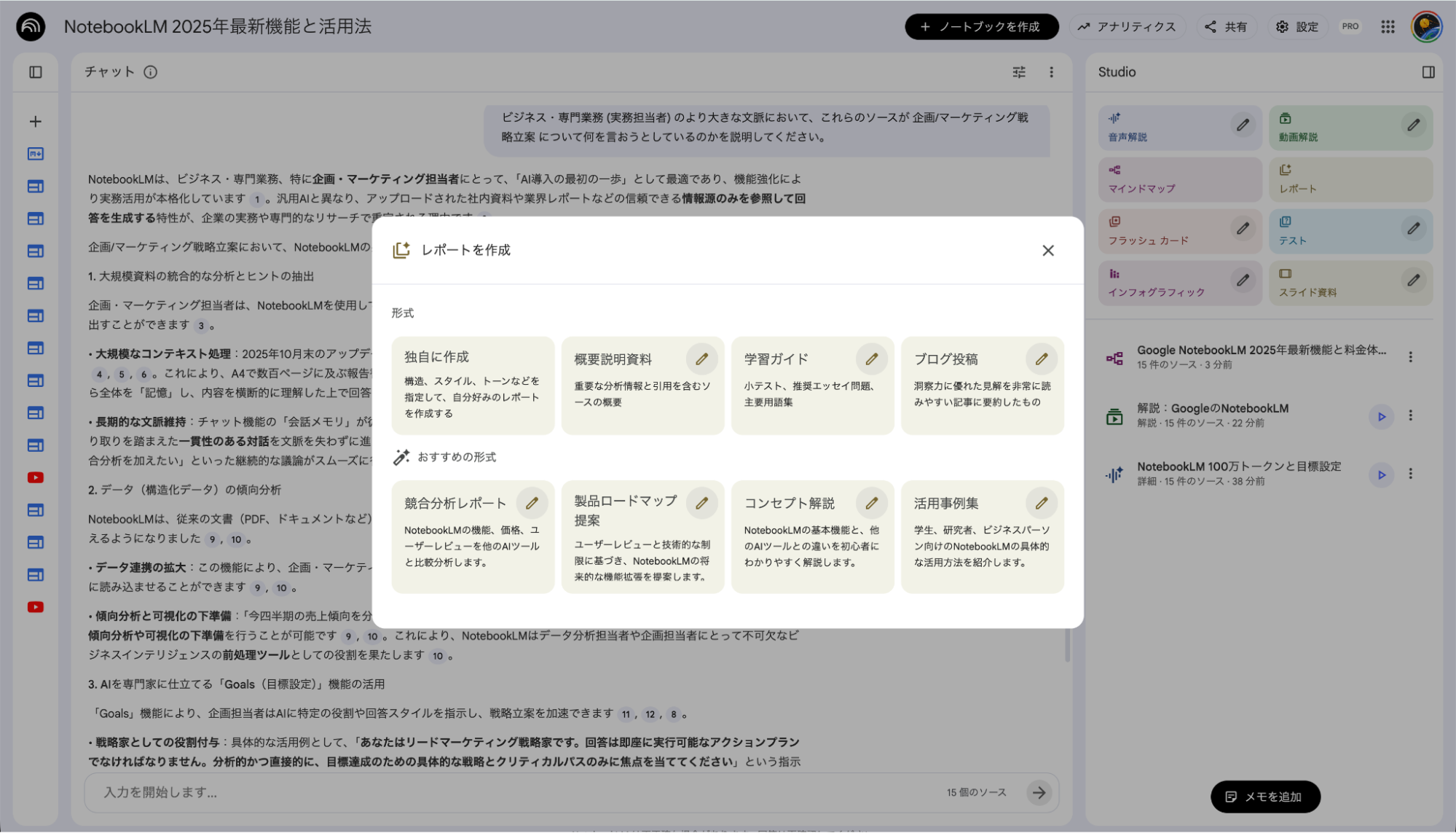Collapse the sources sidebar panel
Image resolution: width=1456 pixels, height=833 pixels.
coord(35,71)
